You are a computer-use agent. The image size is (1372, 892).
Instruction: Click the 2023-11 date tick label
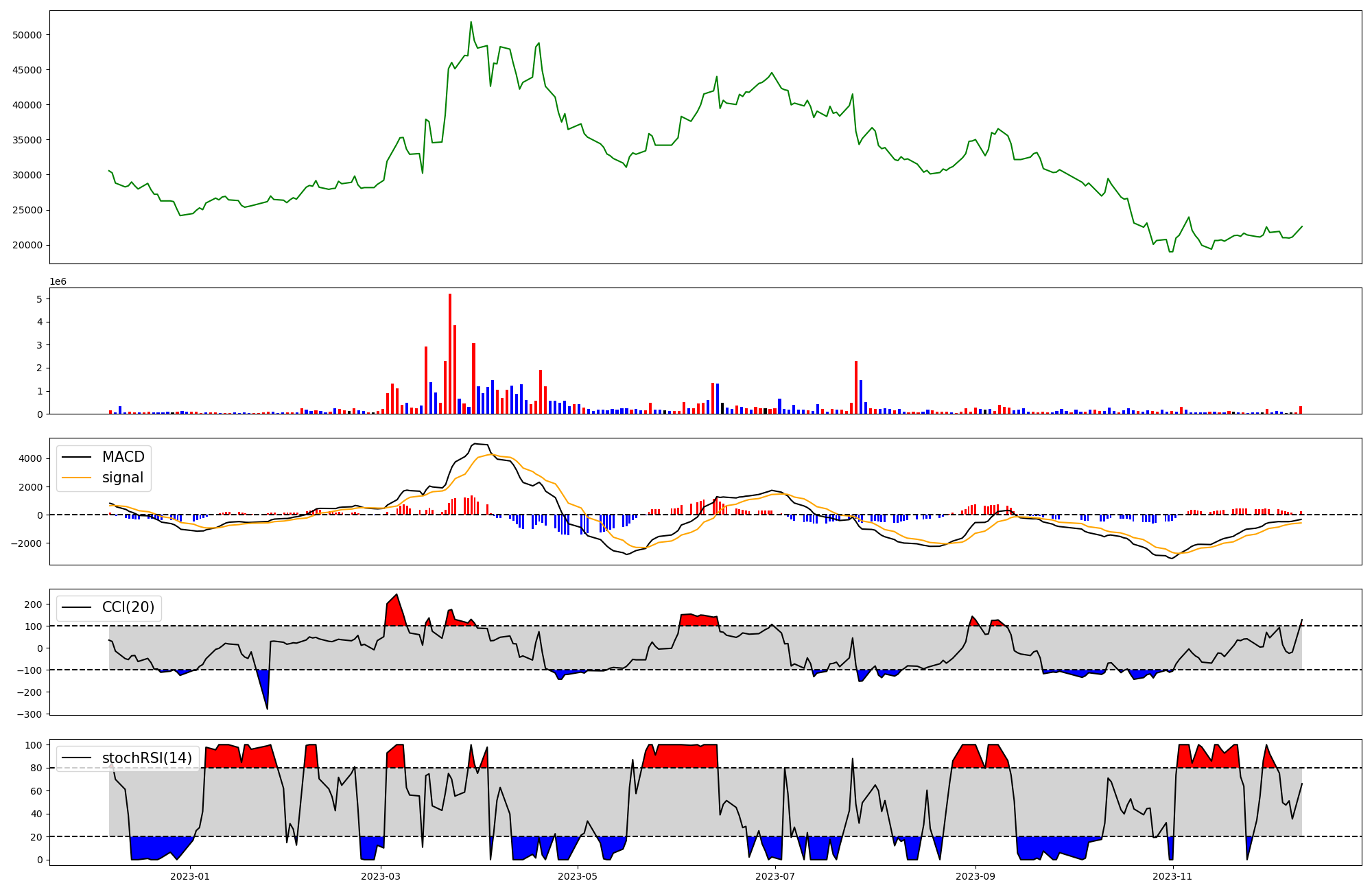pyautogui.click(x=1172, y=876)
